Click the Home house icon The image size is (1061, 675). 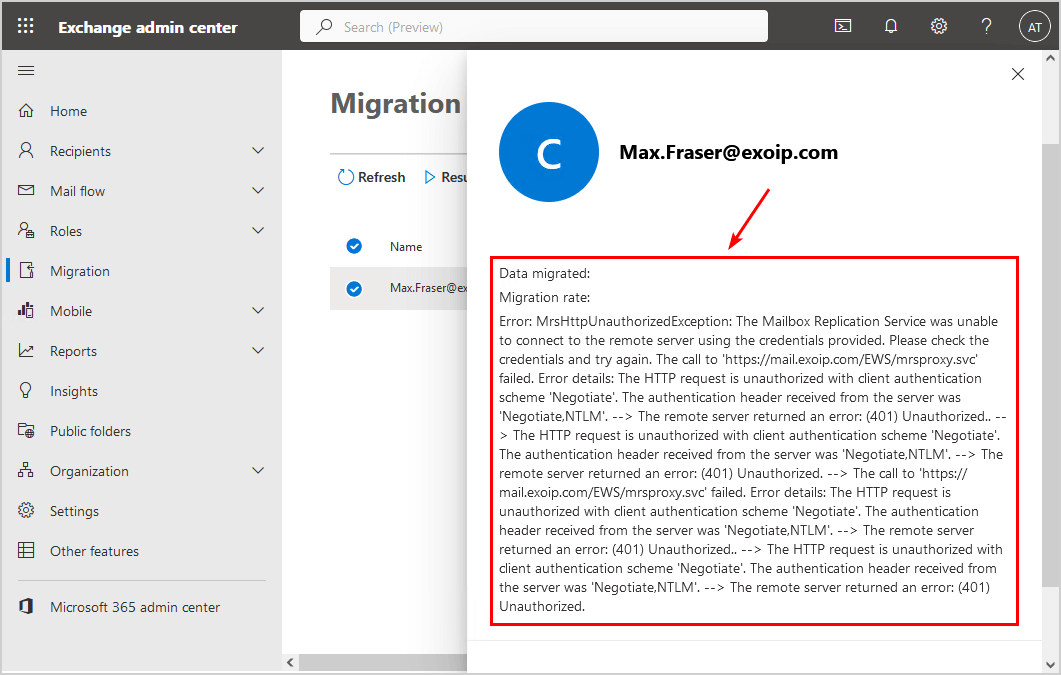tap(26, 110)
